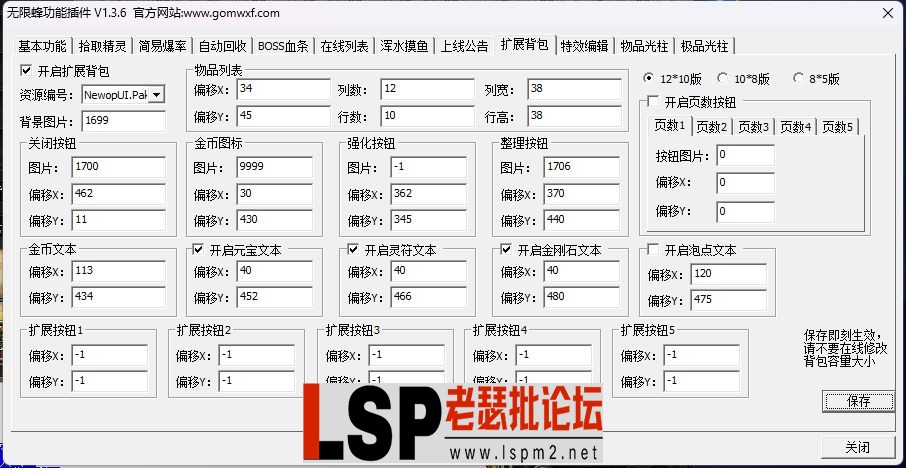Edit the 扩展按钮4 偏移X field
906x468 pixels.
pos(554,355)
